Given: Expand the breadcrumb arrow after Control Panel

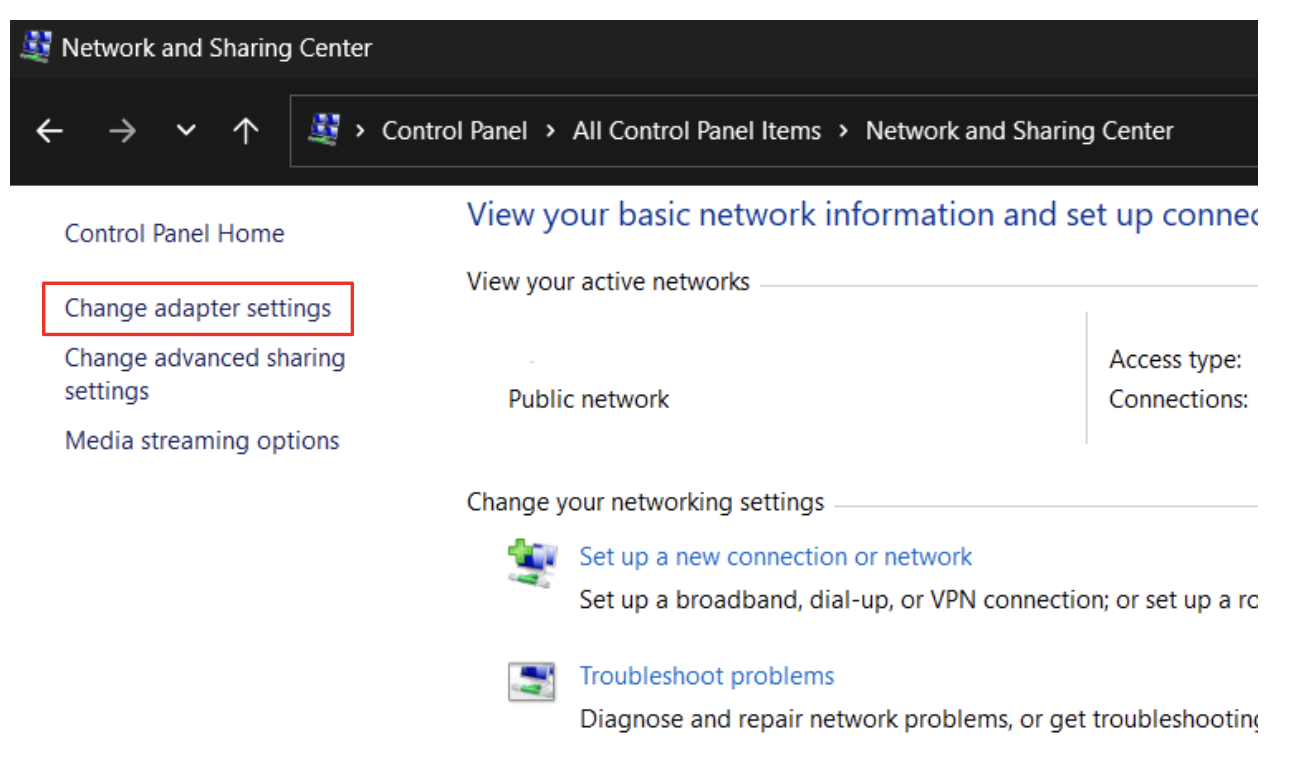Looking at the screenshot, I should point(550,130).
